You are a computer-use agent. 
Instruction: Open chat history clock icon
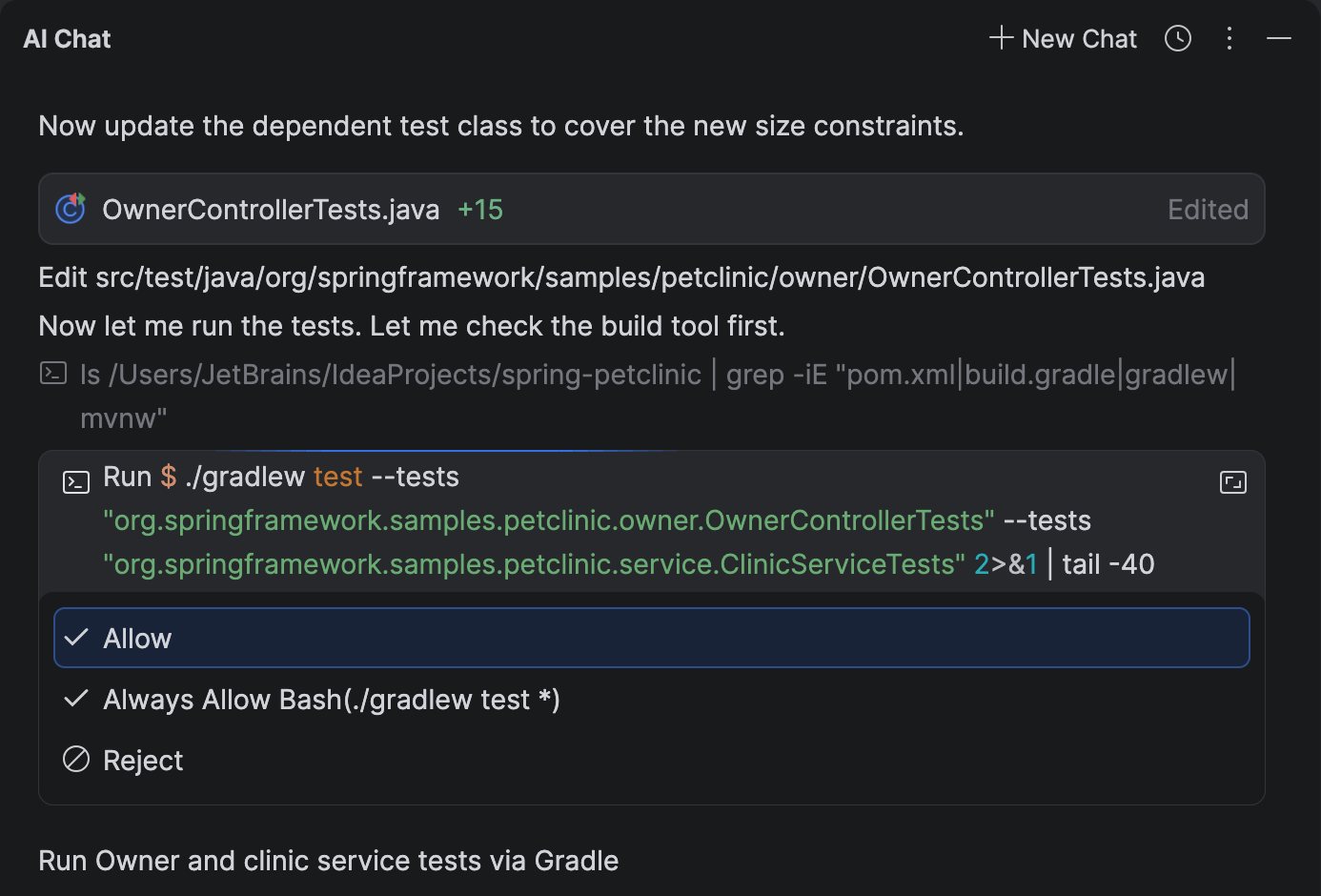(1178, 38)
